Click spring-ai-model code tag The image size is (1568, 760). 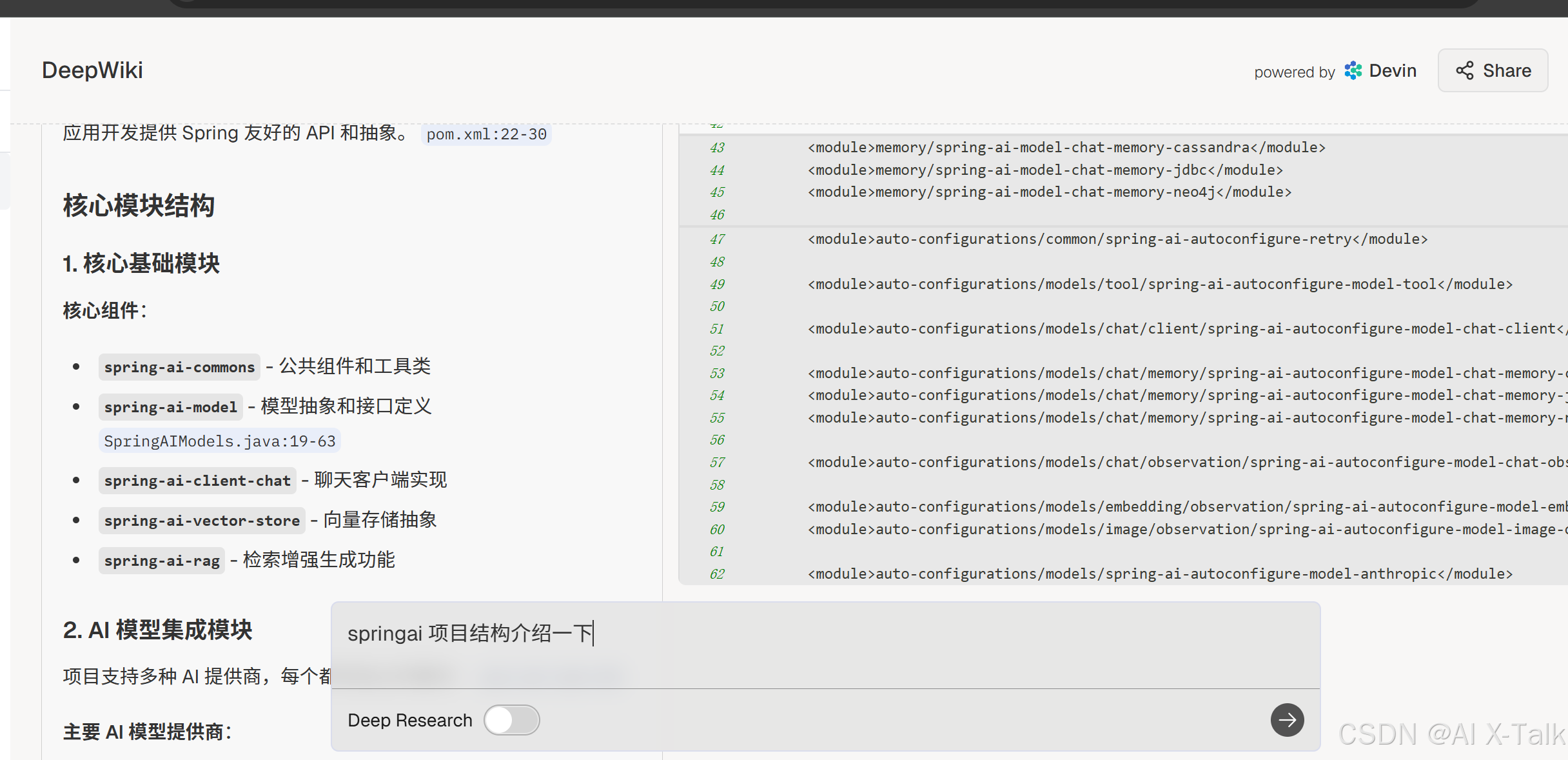pyautogui.click(x=170, y=407)
